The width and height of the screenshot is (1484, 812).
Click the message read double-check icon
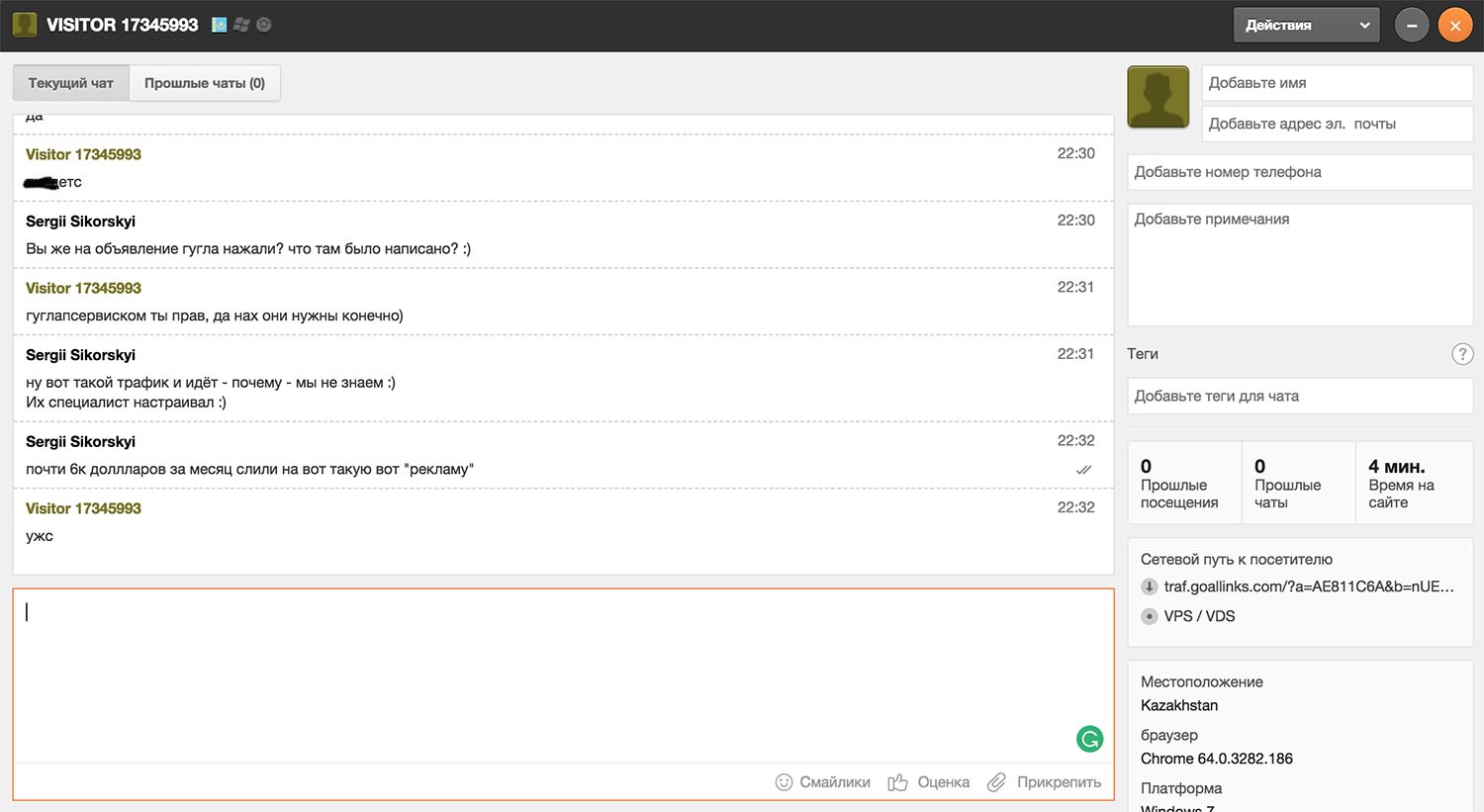[x=1083, y=470]
